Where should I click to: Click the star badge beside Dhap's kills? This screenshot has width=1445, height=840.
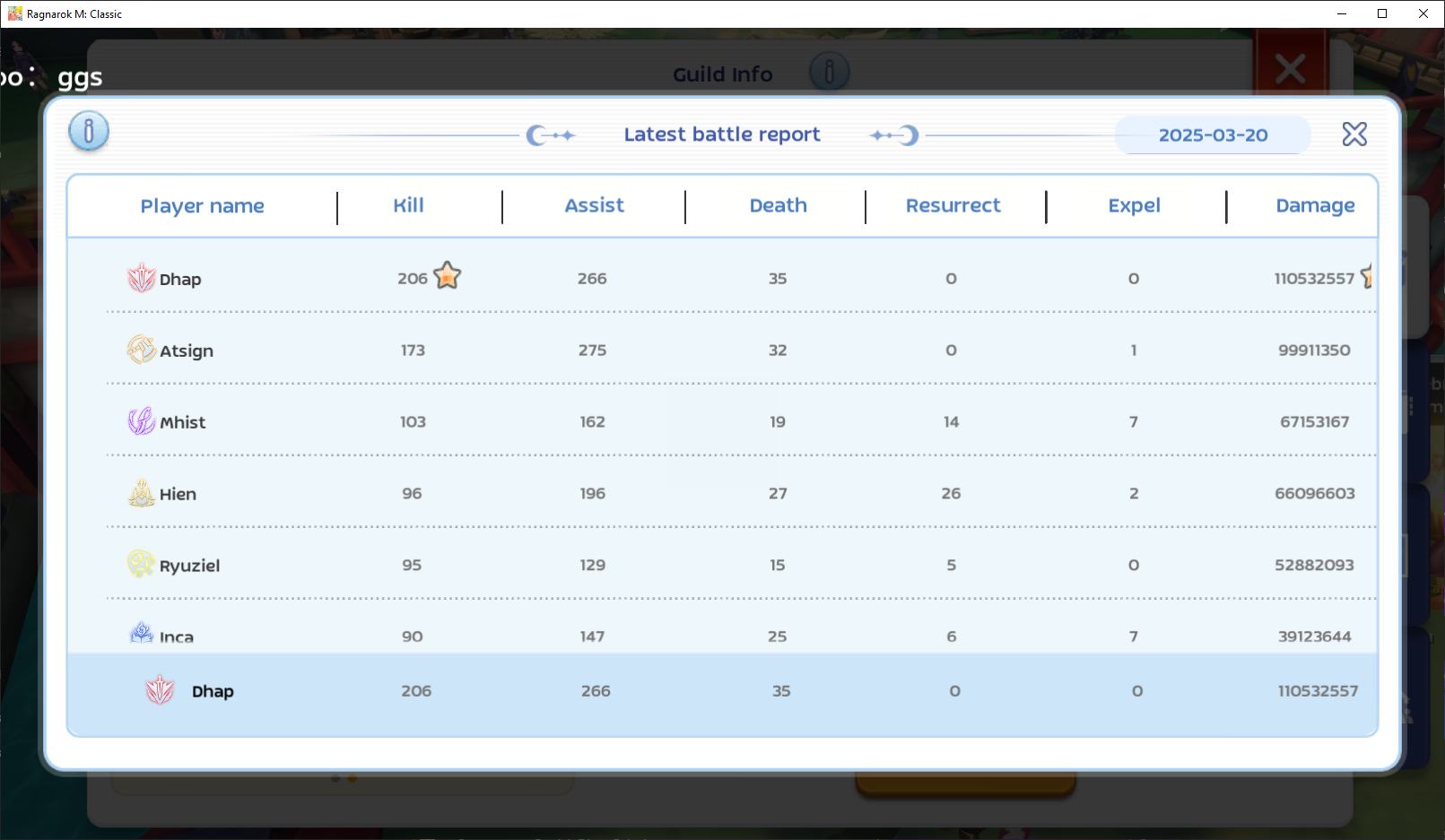[447, 276]
